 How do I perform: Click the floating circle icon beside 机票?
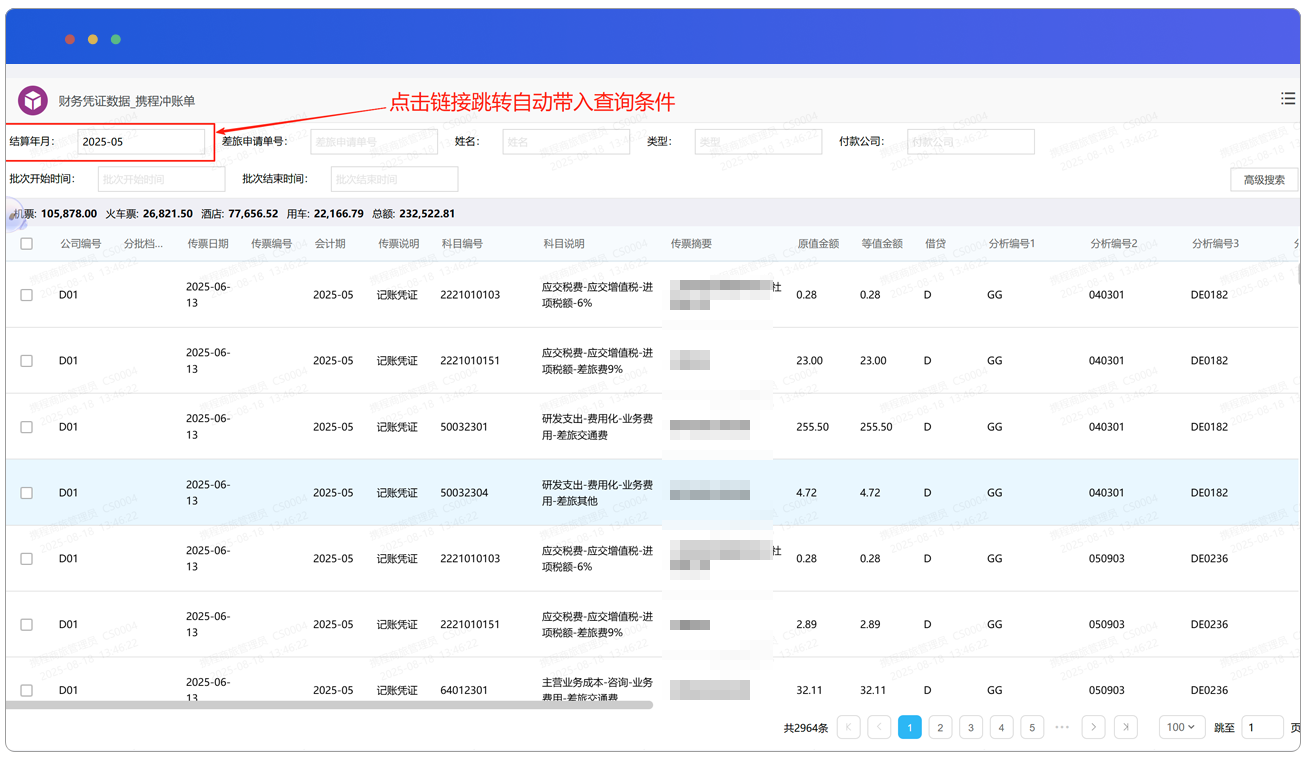click(x=15, y=214)
